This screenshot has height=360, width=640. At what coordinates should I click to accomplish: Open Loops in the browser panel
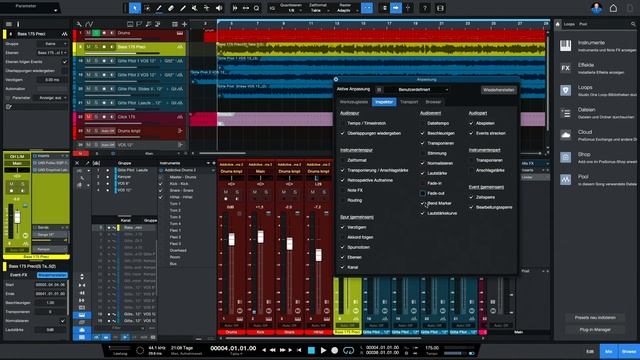596,90
